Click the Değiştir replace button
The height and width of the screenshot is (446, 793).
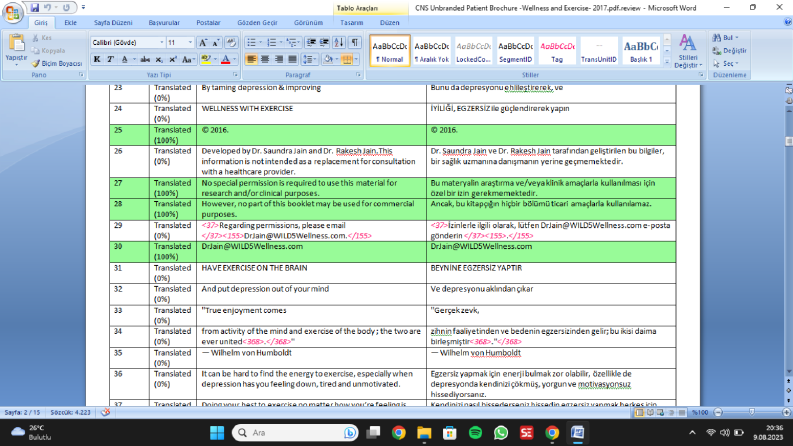[x=729, y=51]
